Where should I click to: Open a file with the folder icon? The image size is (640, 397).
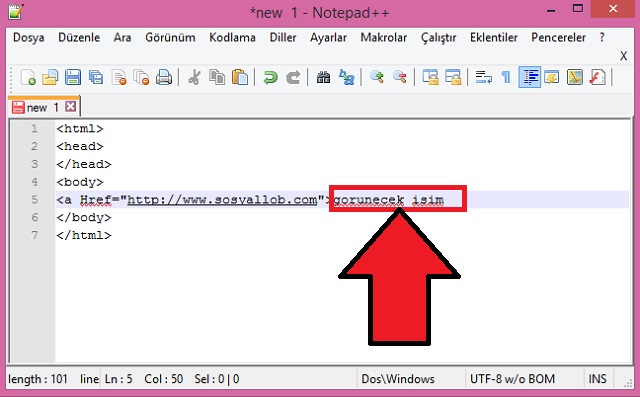50,77
